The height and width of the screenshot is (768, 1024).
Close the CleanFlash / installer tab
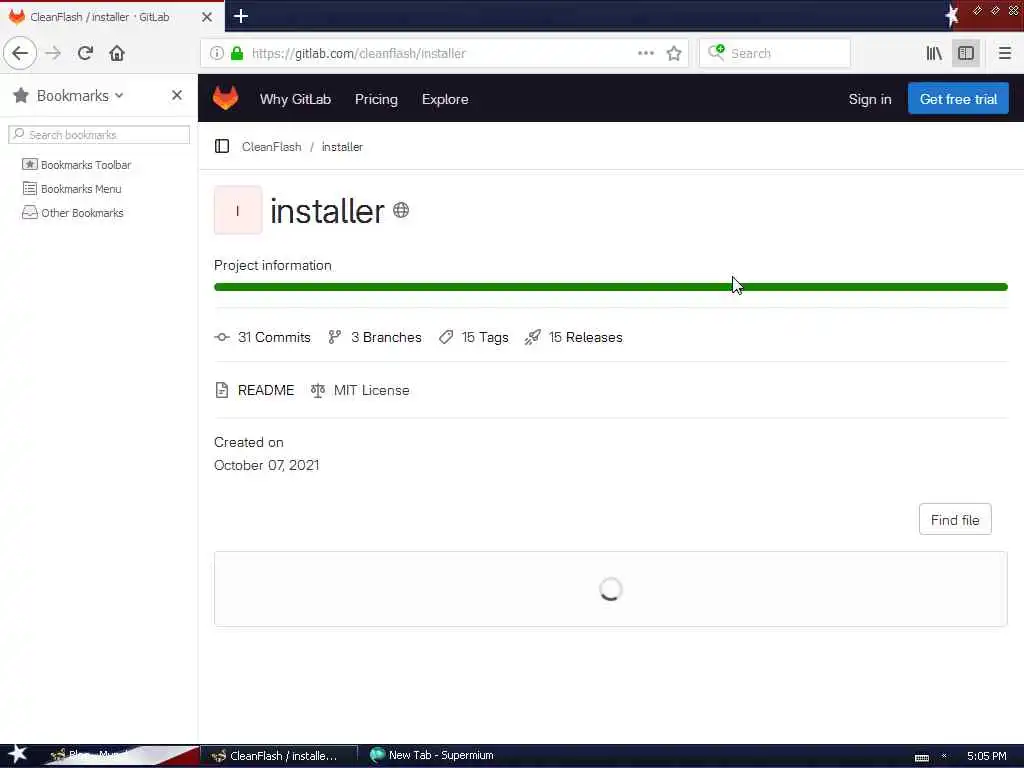pos(207,17)
